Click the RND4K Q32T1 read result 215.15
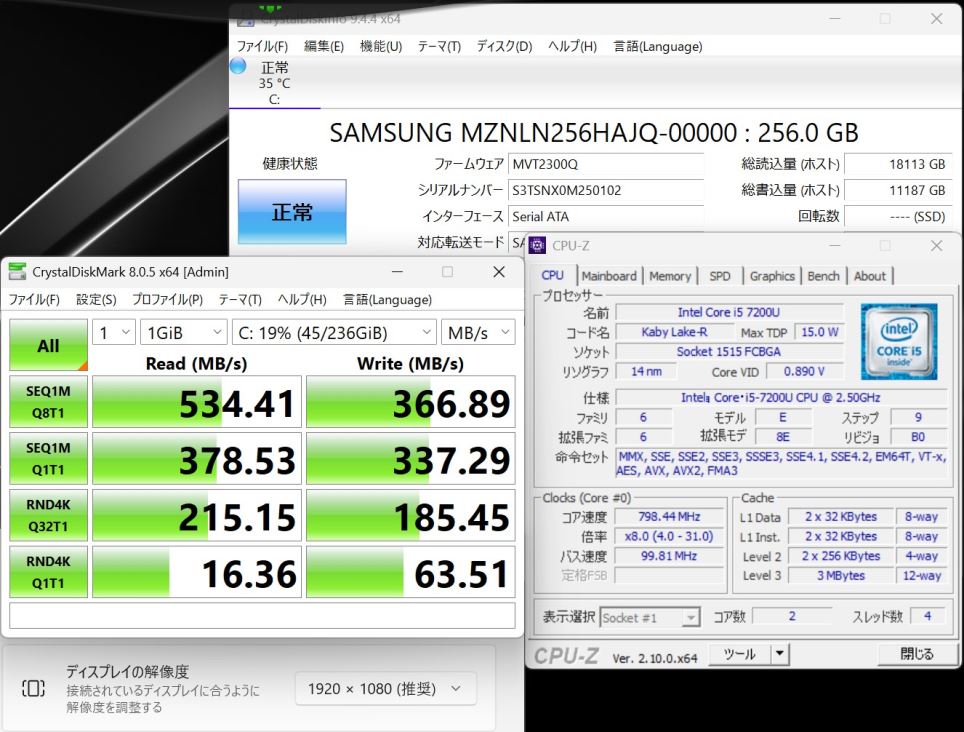The height and width of the screenshot is (732, 964). coord(197,515)
